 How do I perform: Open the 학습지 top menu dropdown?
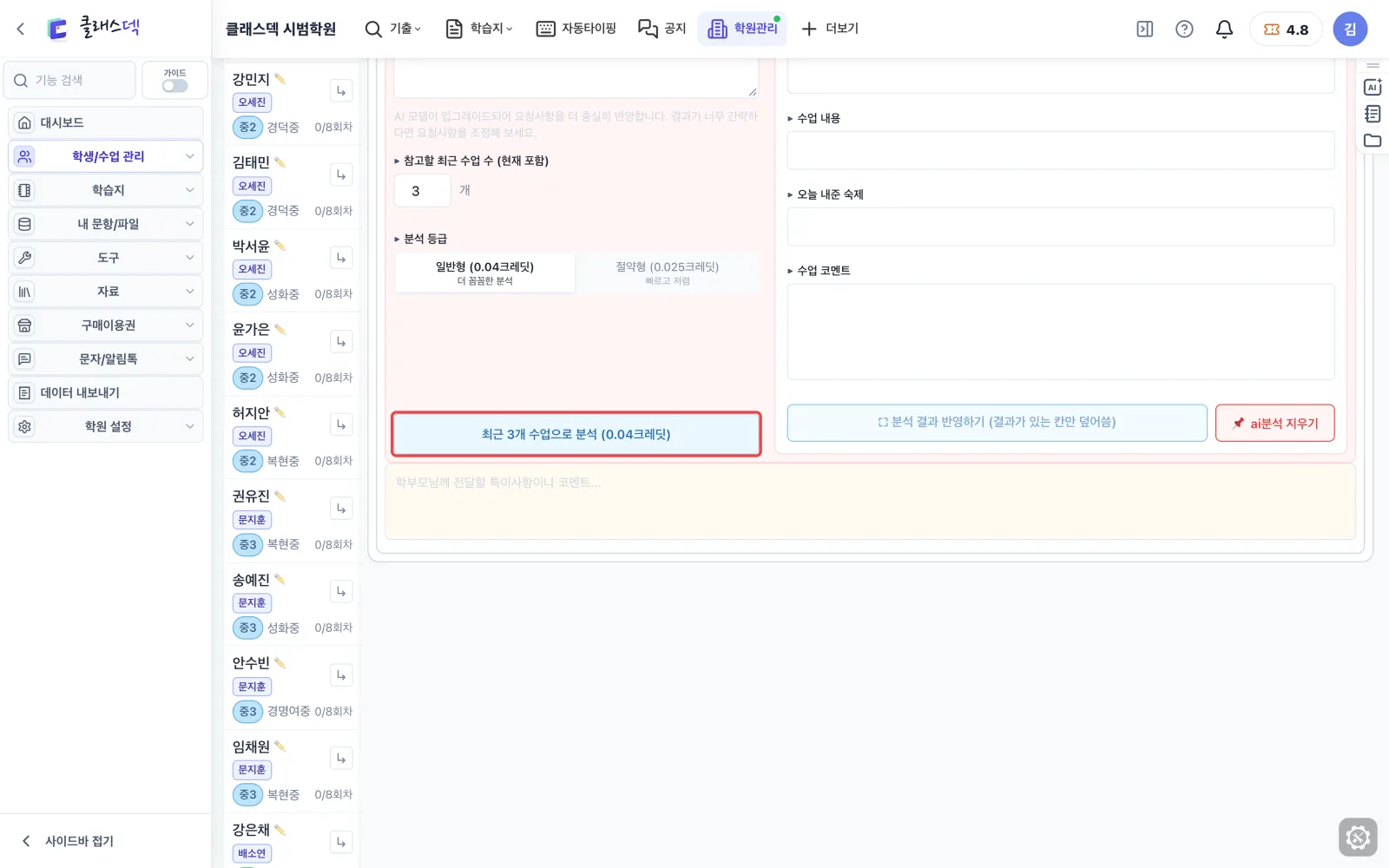coord(479,29)
